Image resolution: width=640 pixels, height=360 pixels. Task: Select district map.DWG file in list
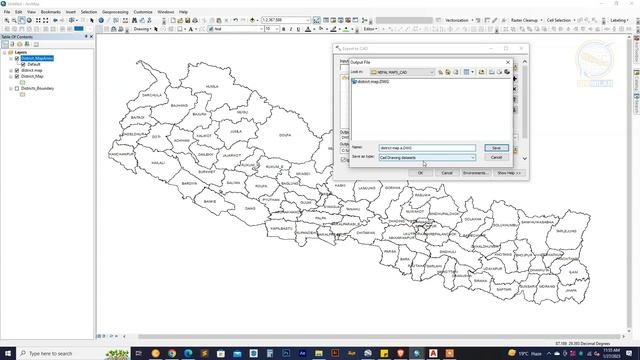click(x=371, y=82)
